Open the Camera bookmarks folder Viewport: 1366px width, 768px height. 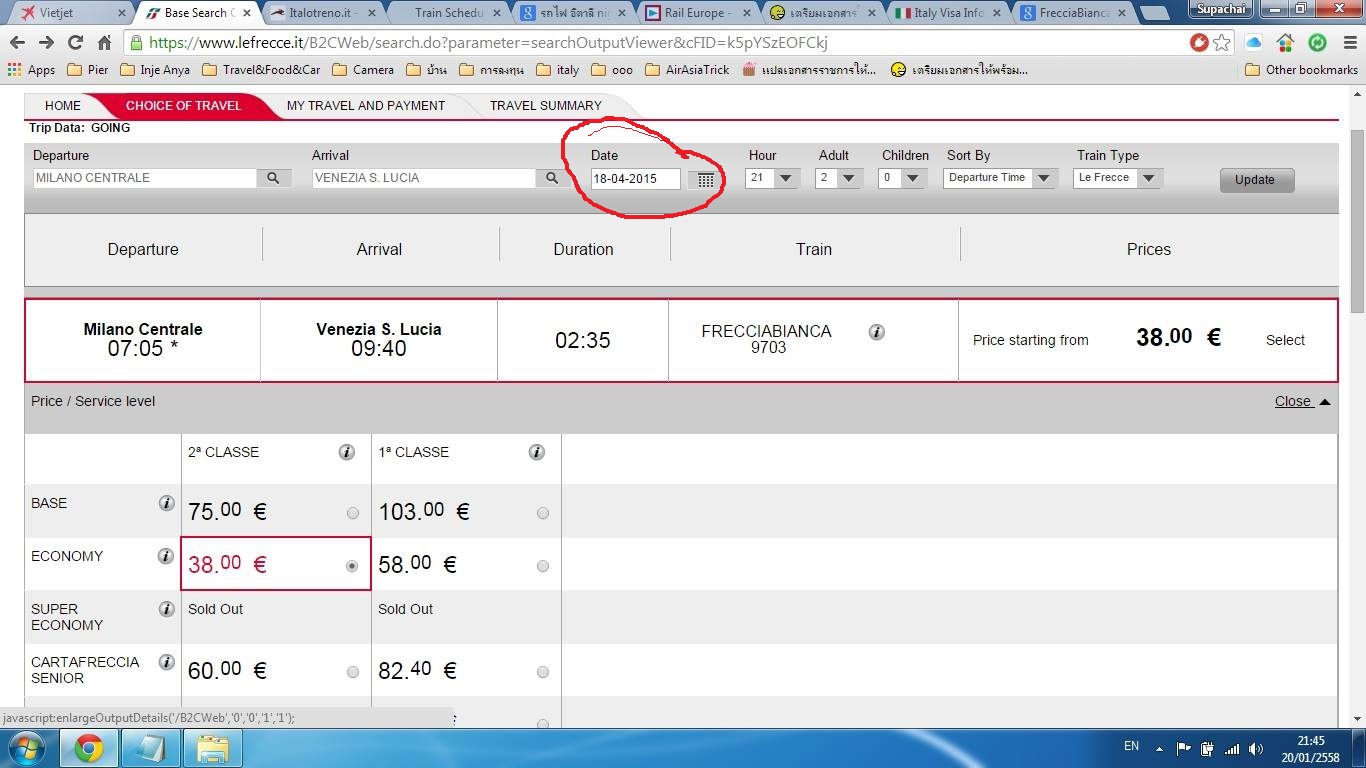pos(363,70)
